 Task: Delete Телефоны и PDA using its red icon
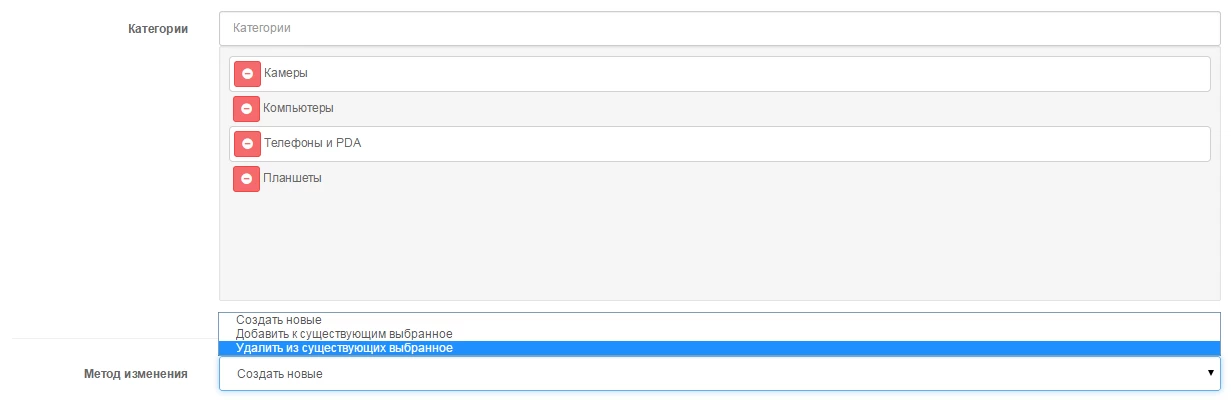[246, 143]
